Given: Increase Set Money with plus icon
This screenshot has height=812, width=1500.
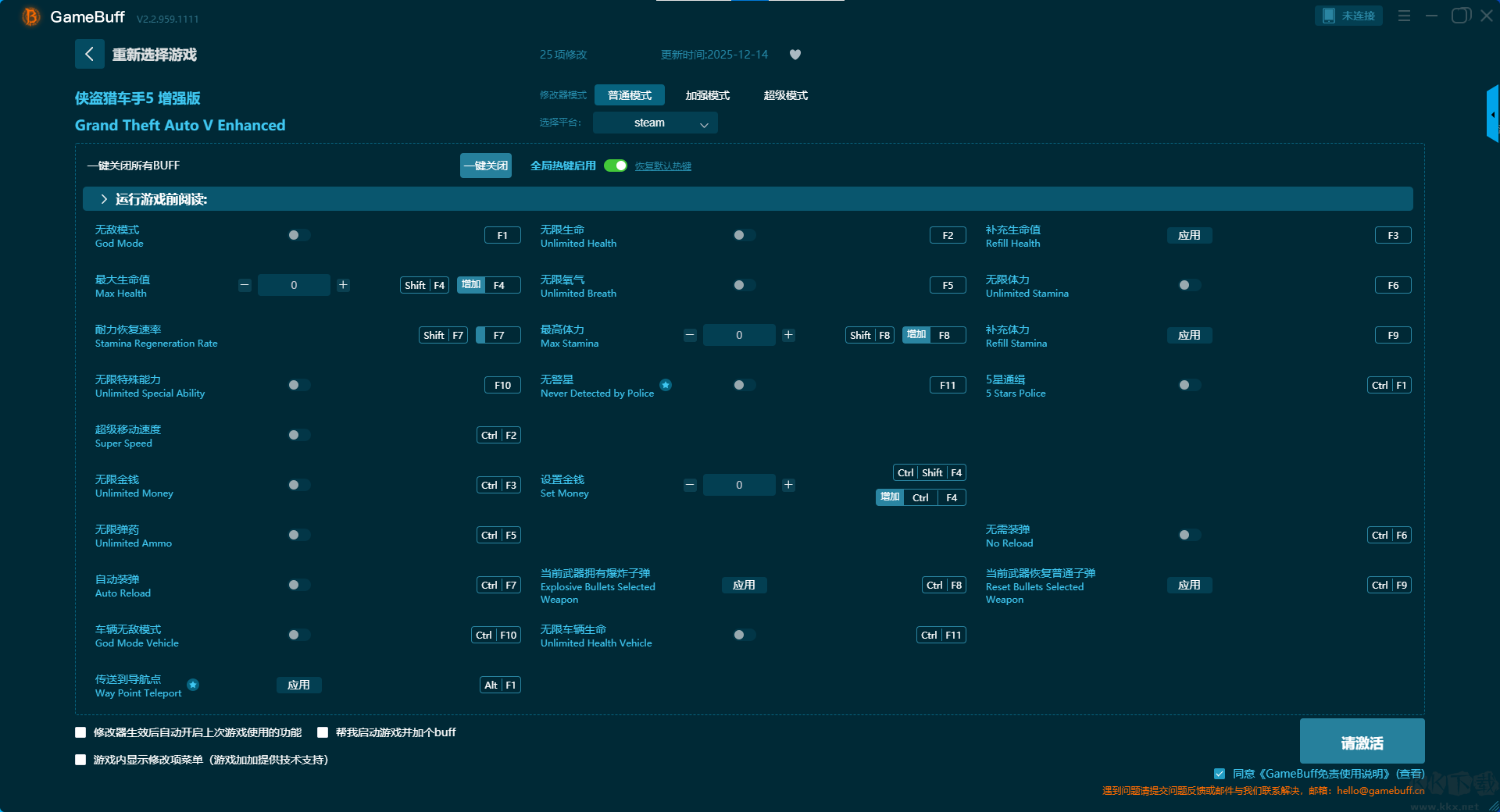Looking at the screenshot, I should pos(788,485).
